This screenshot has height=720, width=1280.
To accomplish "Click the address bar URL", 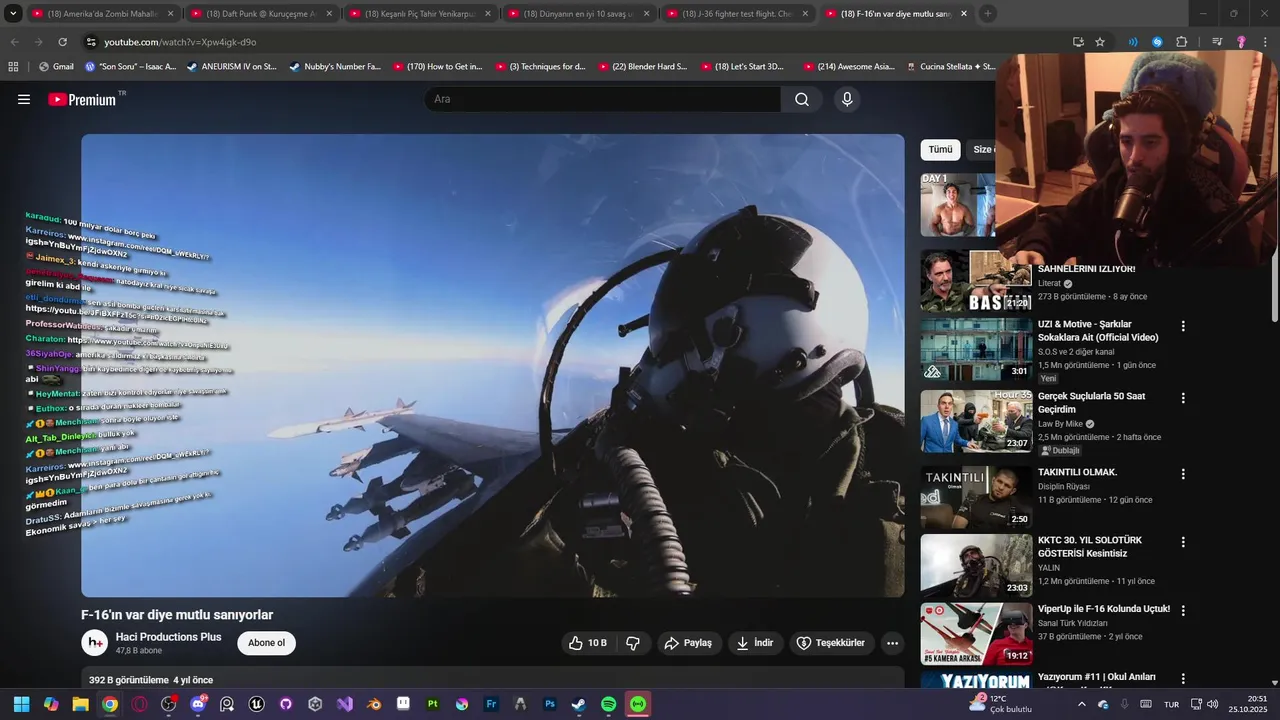I will click(180, 42).
